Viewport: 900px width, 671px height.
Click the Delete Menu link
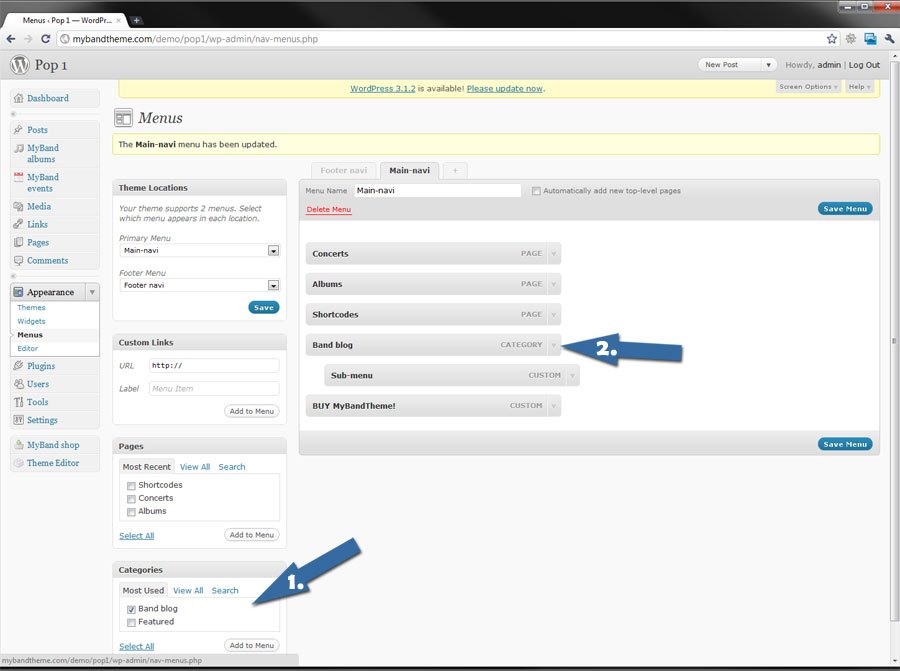(x=328, y=210)
